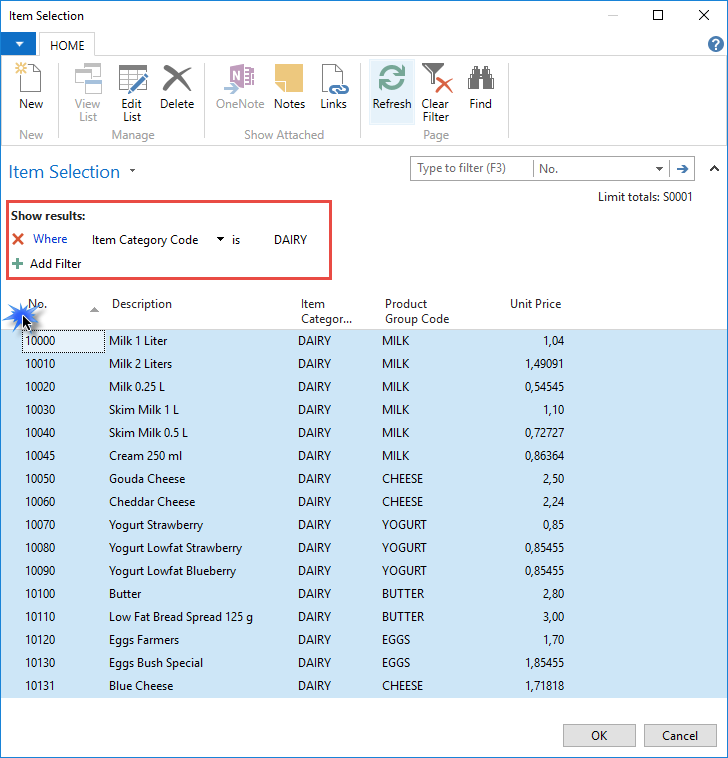Open the Links attachment icon
The height and width of the screenshot is (758, 728).
click(333, 80)
